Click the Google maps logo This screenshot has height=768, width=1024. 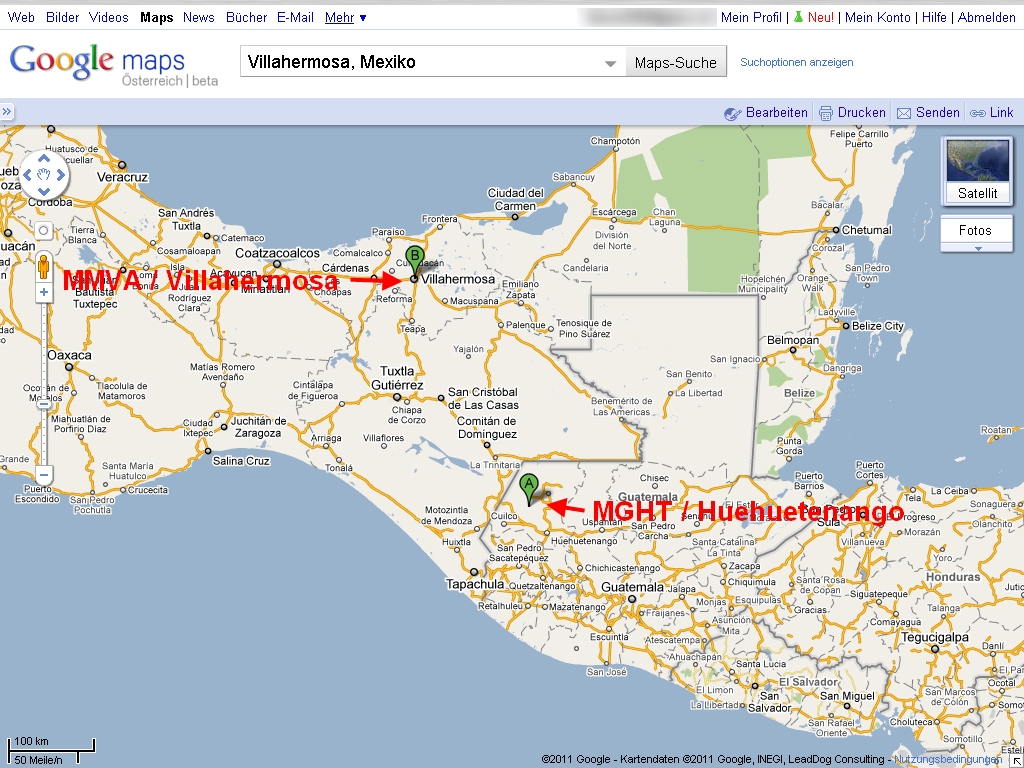coord(113,64)
